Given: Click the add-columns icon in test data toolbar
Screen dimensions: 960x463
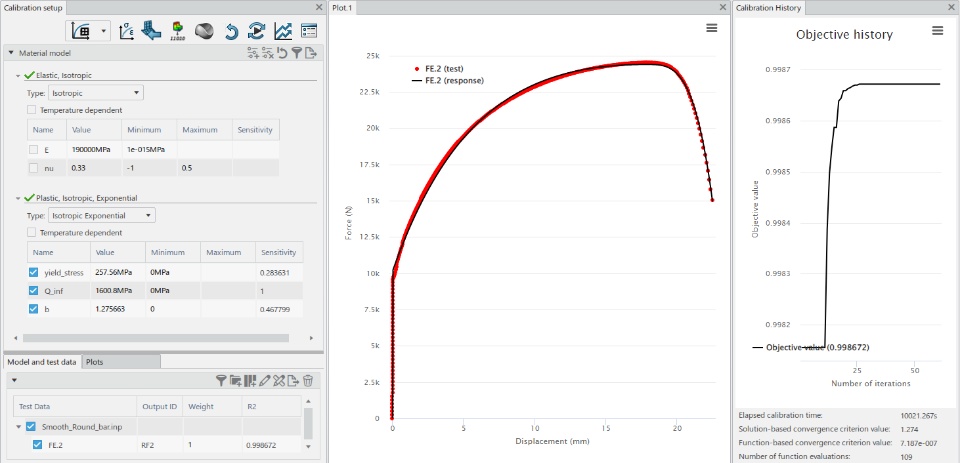Looking at the screenshot, I should pyautogui.click(x=250, y=381).
